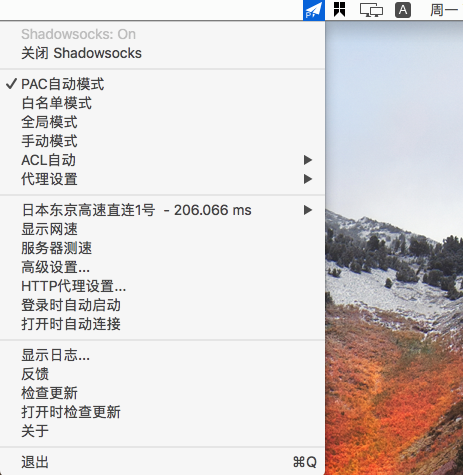The height and width of the screenshot is (475, 463).
Task: Turn off via 关闭 Shadowsocks
Action: (162, 53)
